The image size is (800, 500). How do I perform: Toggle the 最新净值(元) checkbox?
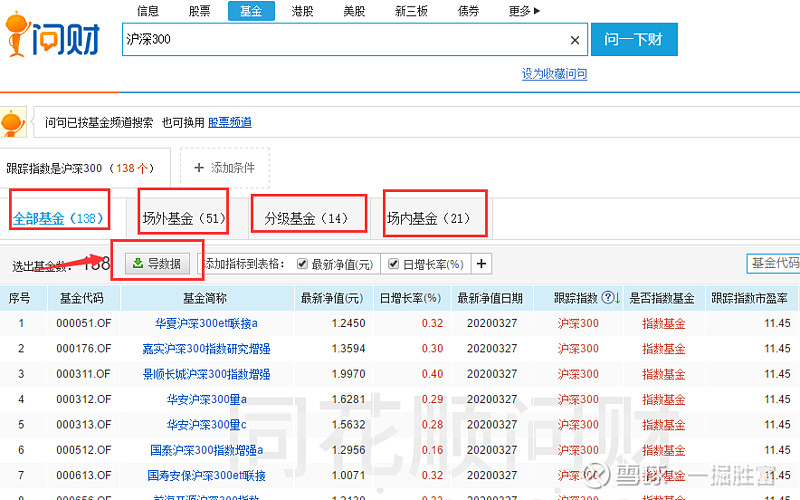[x=303, y=264]
